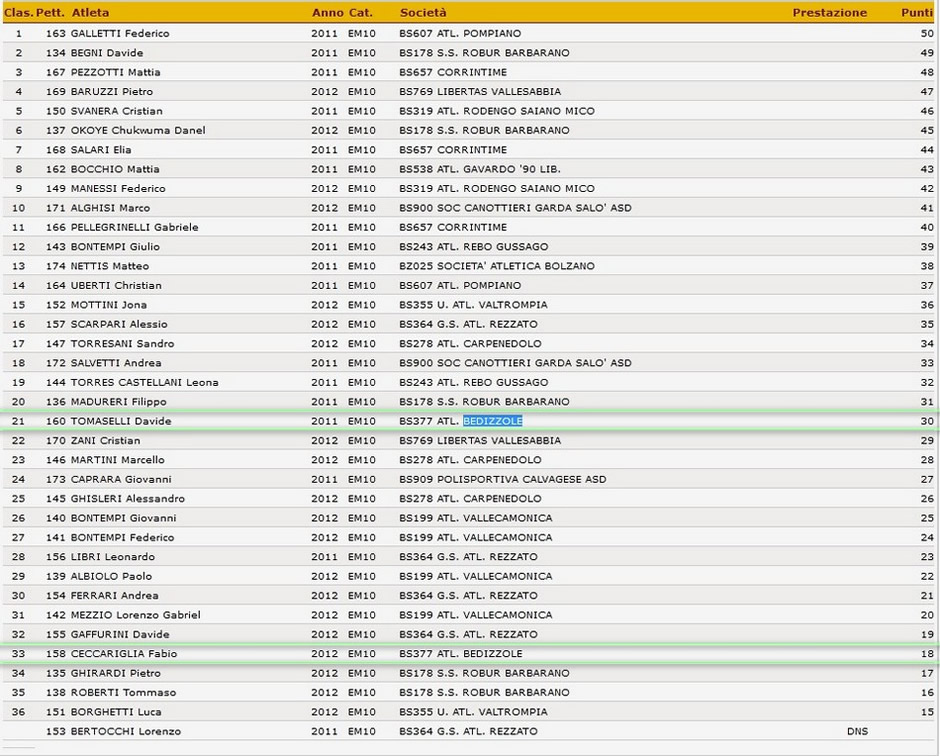Click the 15 points value
Viewport: 940px width, 756px height.
[927, 712]
